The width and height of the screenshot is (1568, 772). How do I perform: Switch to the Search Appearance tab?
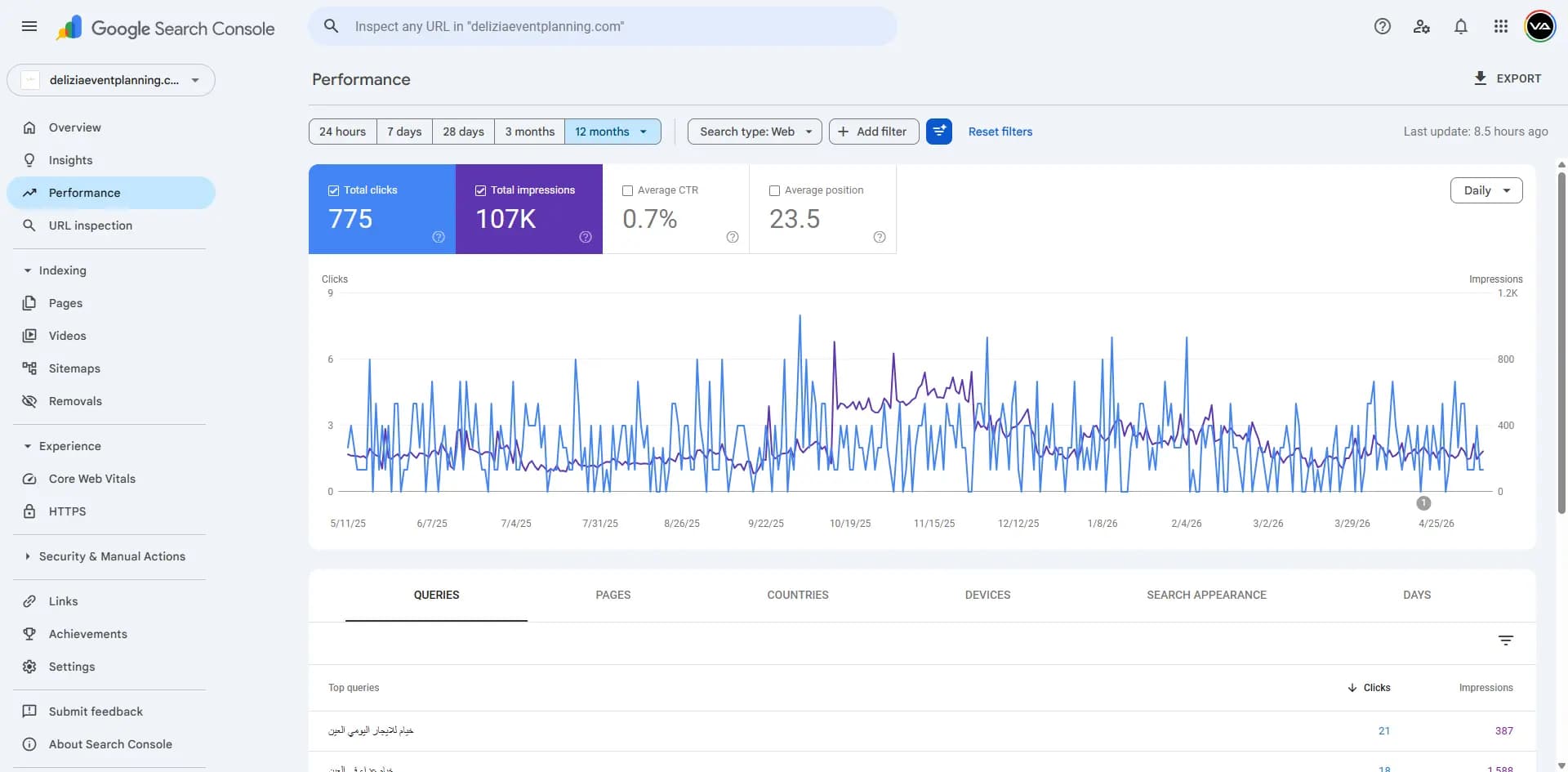click(x=1206, y=595)
